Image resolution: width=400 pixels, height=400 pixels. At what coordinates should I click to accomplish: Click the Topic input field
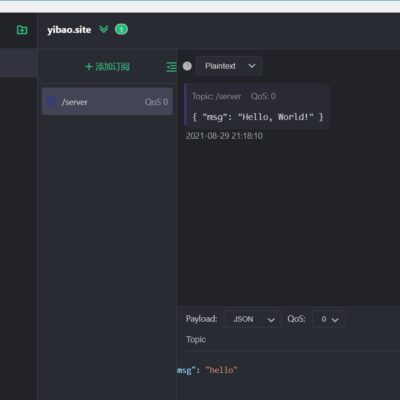(293, 340)
